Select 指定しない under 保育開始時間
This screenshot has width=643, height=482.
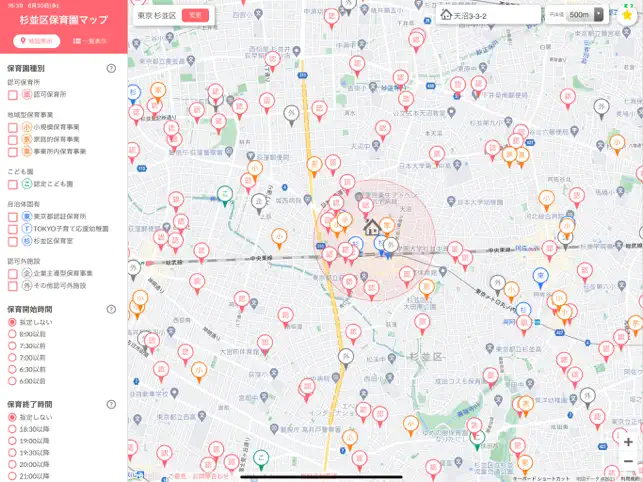12,322
